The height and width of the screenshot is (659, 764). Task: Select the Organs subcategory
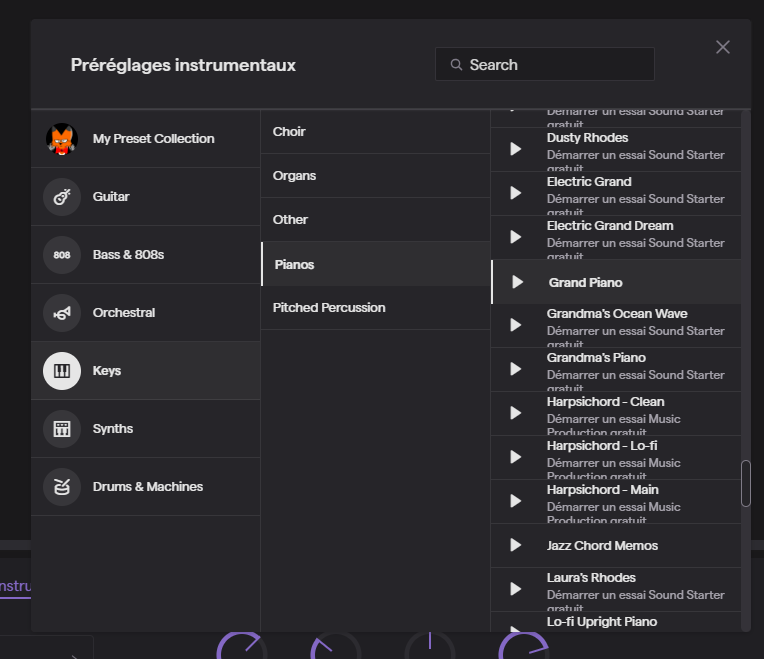point(294,176)
